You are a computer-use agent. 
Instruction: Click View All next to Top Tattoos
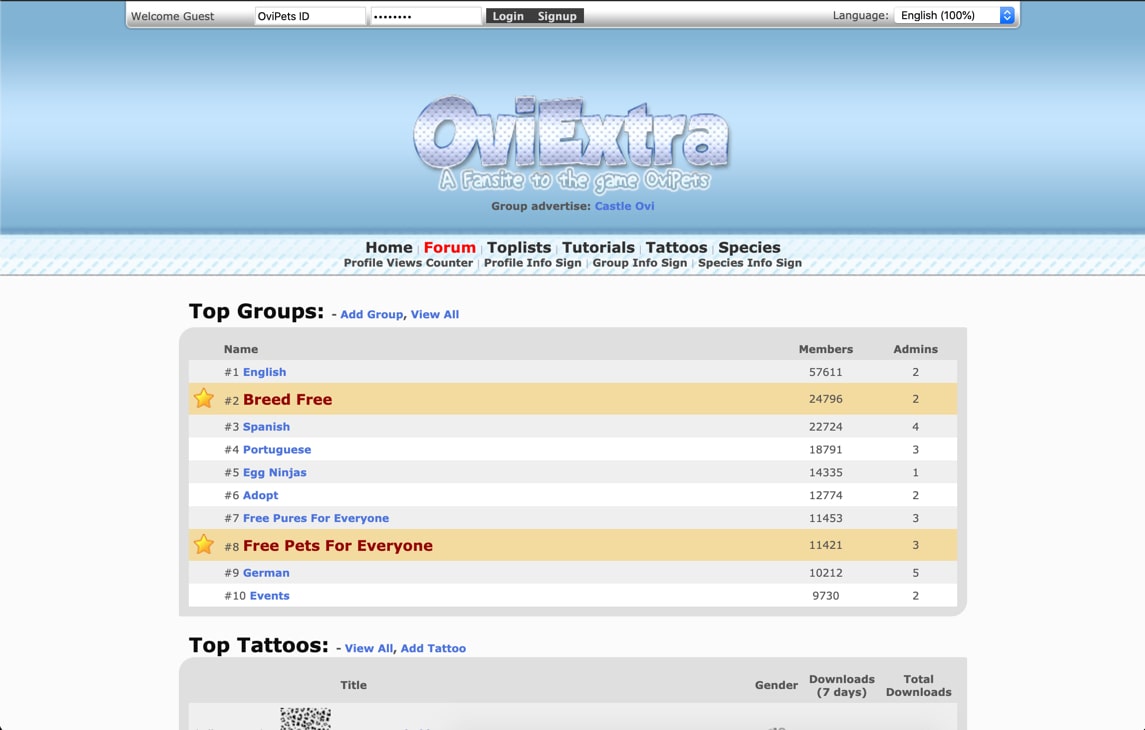tap(369, 648)
